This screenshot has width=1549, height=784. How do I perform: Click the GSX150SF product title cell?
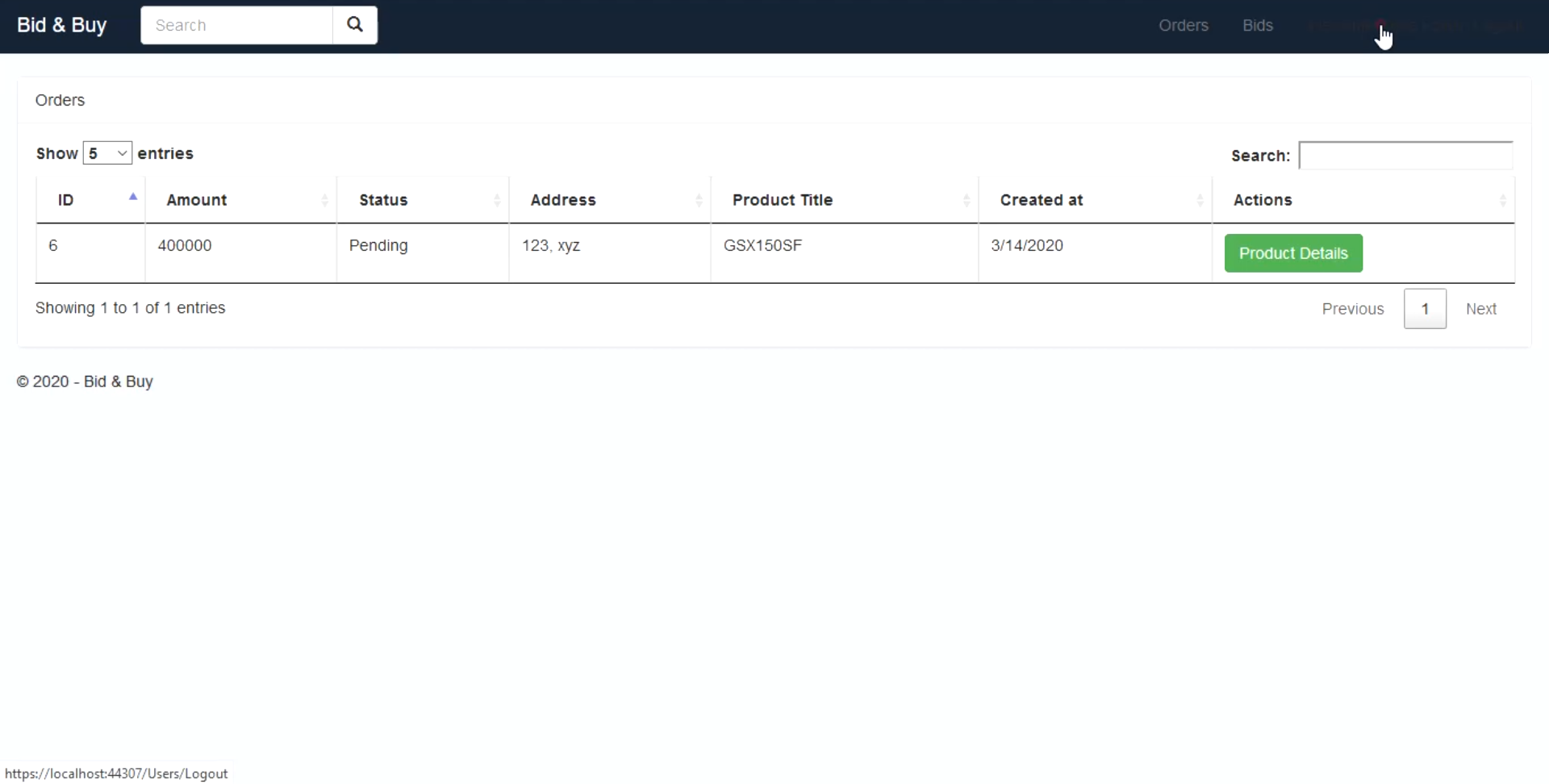point(762,245)
